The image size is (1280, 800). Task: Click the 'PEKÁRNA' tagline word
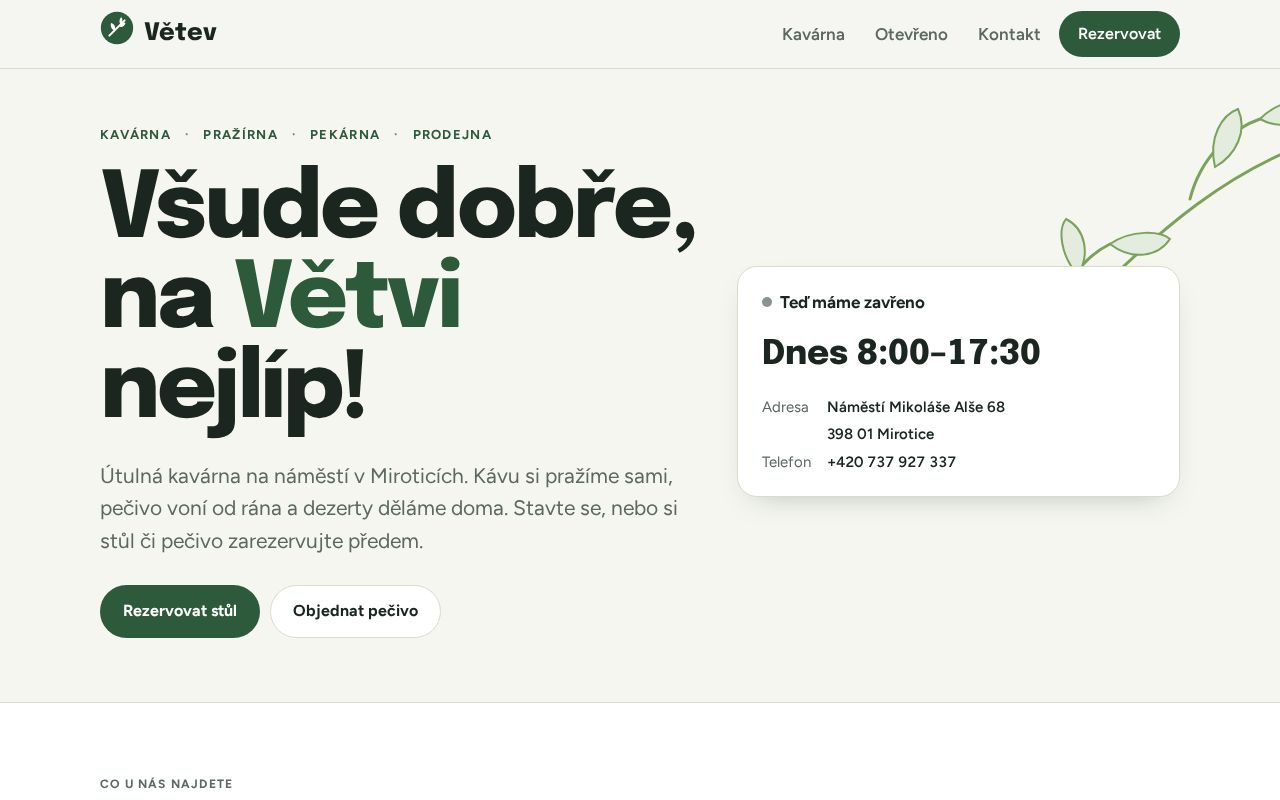(345, 135)
